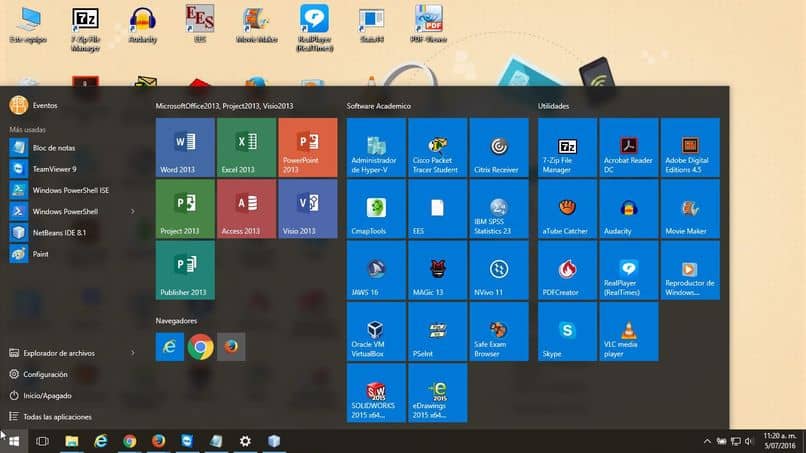Screen dimensions: 806x453
Task: Open the JAWS 16 tile
Action: (x=376, y=270)
